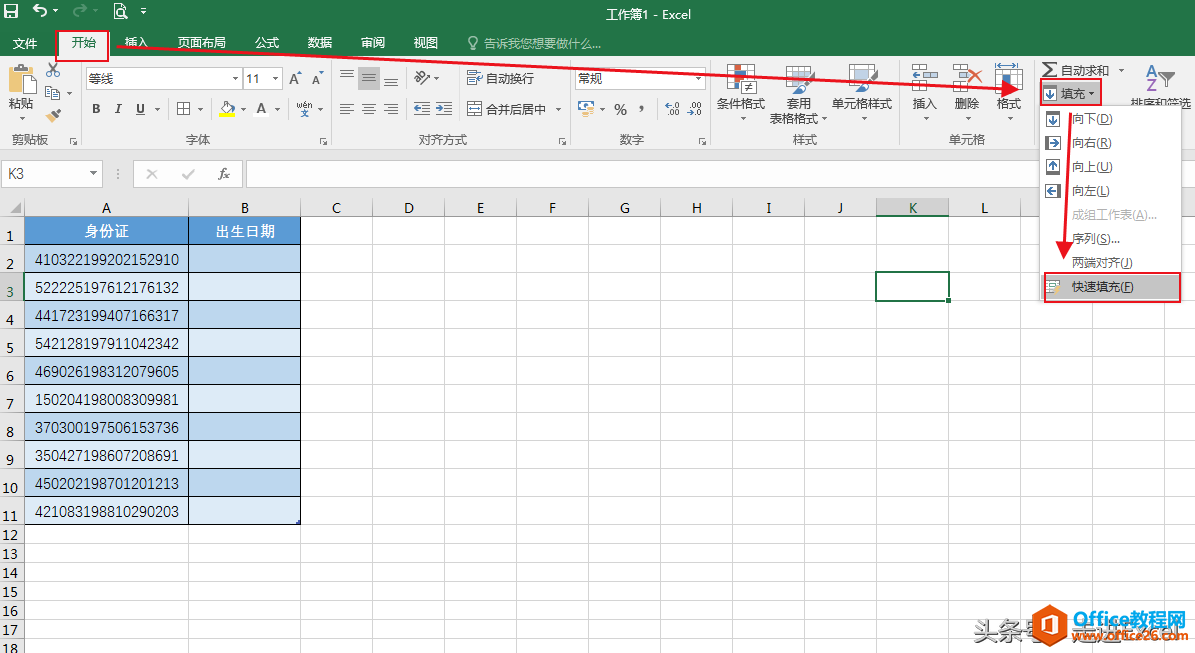Click decrease decimal icon

pos(694,110)
